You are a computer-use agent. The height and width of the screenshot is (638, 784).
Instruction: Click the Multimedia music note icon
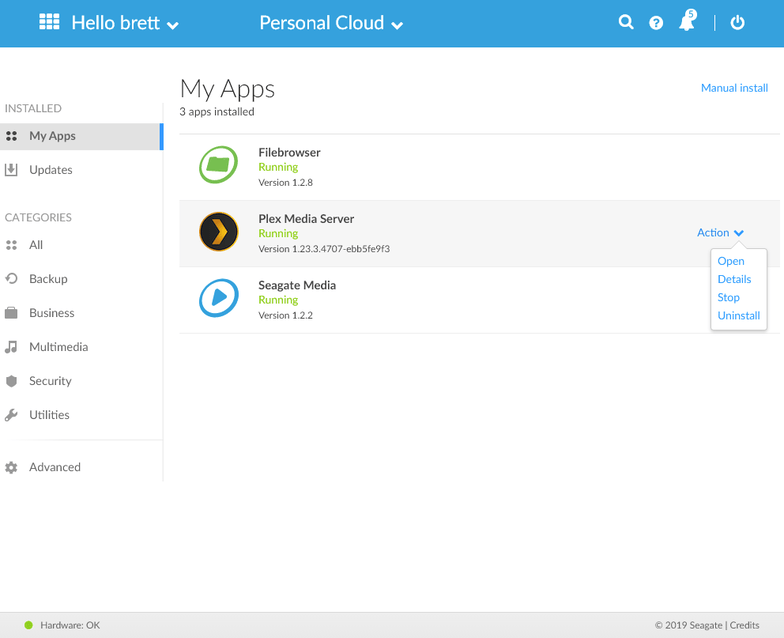point(11,346)
